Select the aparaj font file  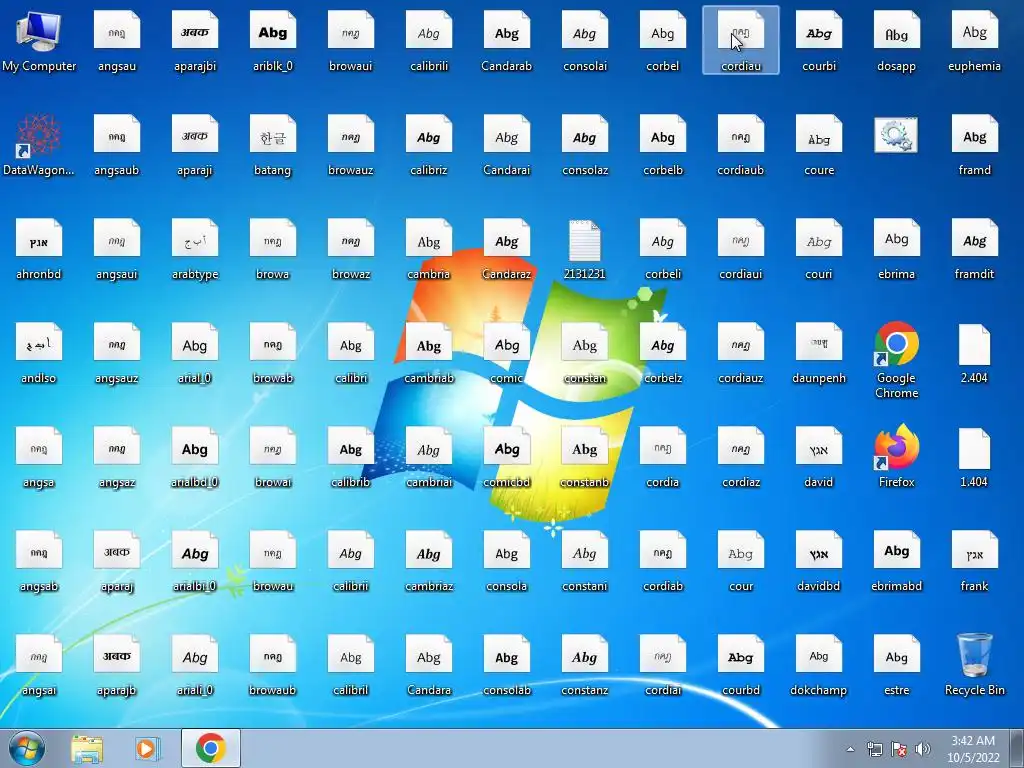coord(116,560)
